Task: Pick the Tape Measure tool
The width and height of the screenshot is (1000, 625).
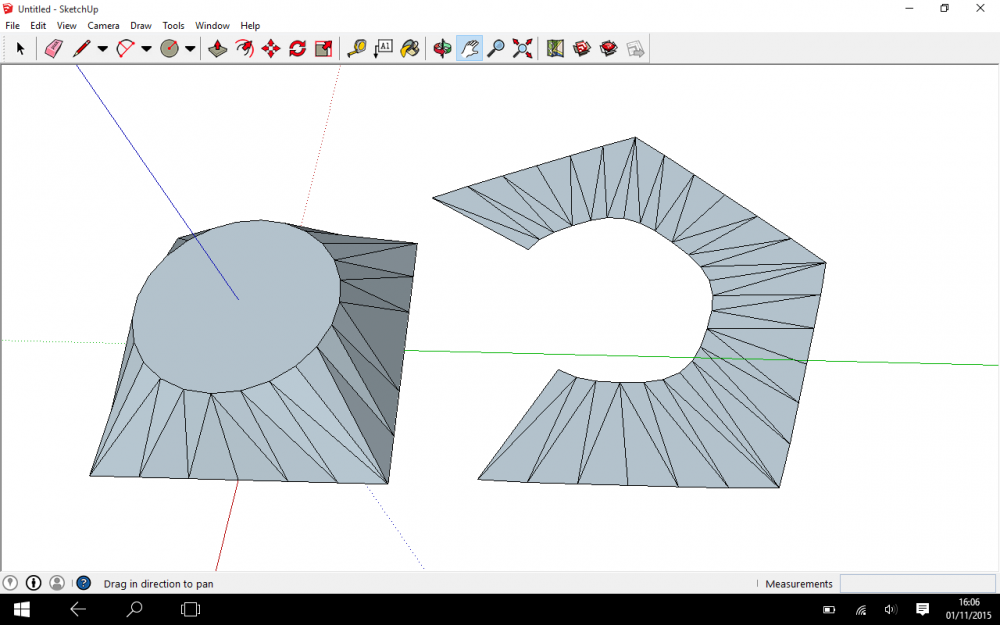Action: [x=357, y=48]
